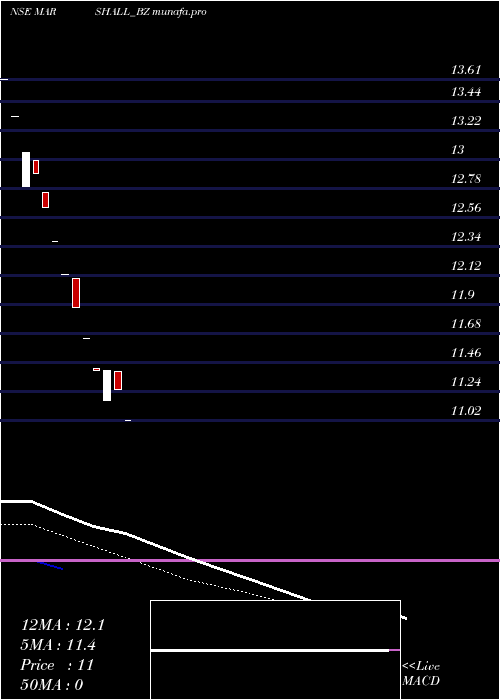Click the red candle beside the 11.24 white candle
This screenshot has width=500, height=700.
pyautogui.click(x=118, y=380)
